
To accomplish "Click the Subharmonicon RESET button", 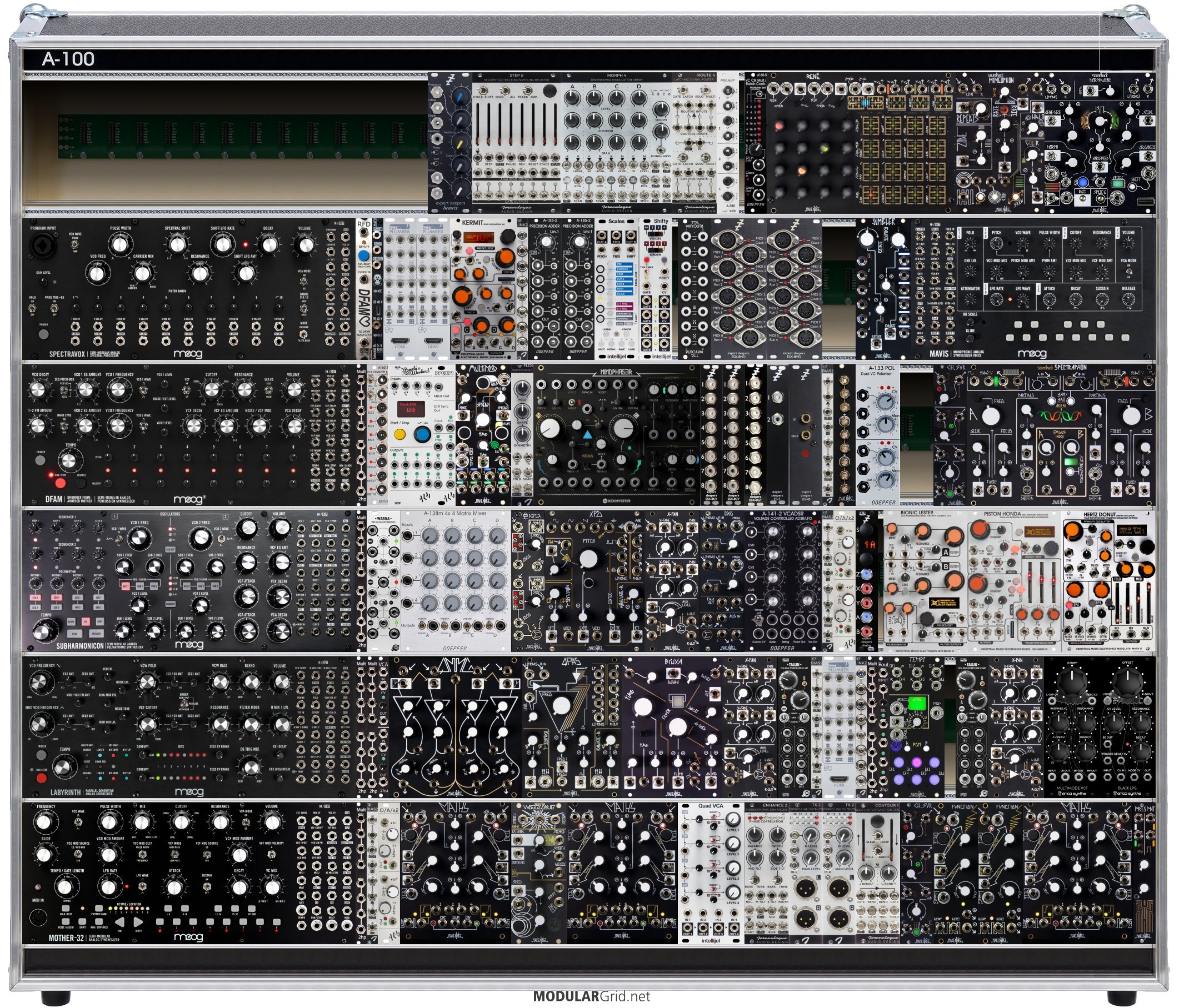I will click(72, 621).
